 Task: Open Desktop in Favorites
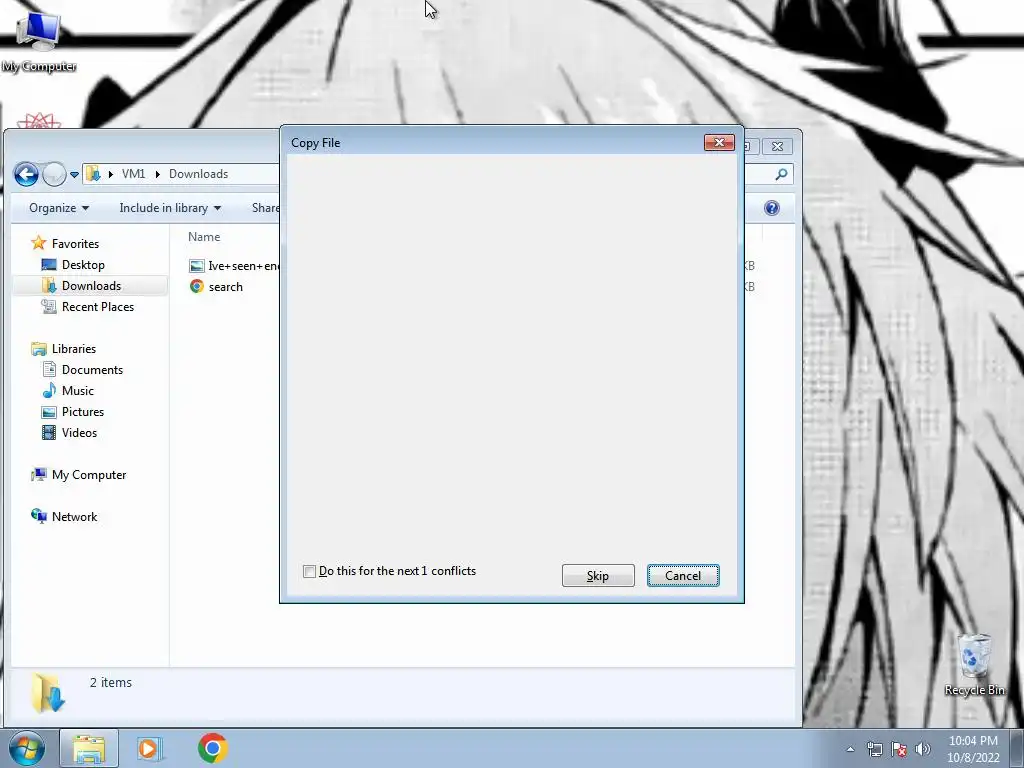click(83, 264)
